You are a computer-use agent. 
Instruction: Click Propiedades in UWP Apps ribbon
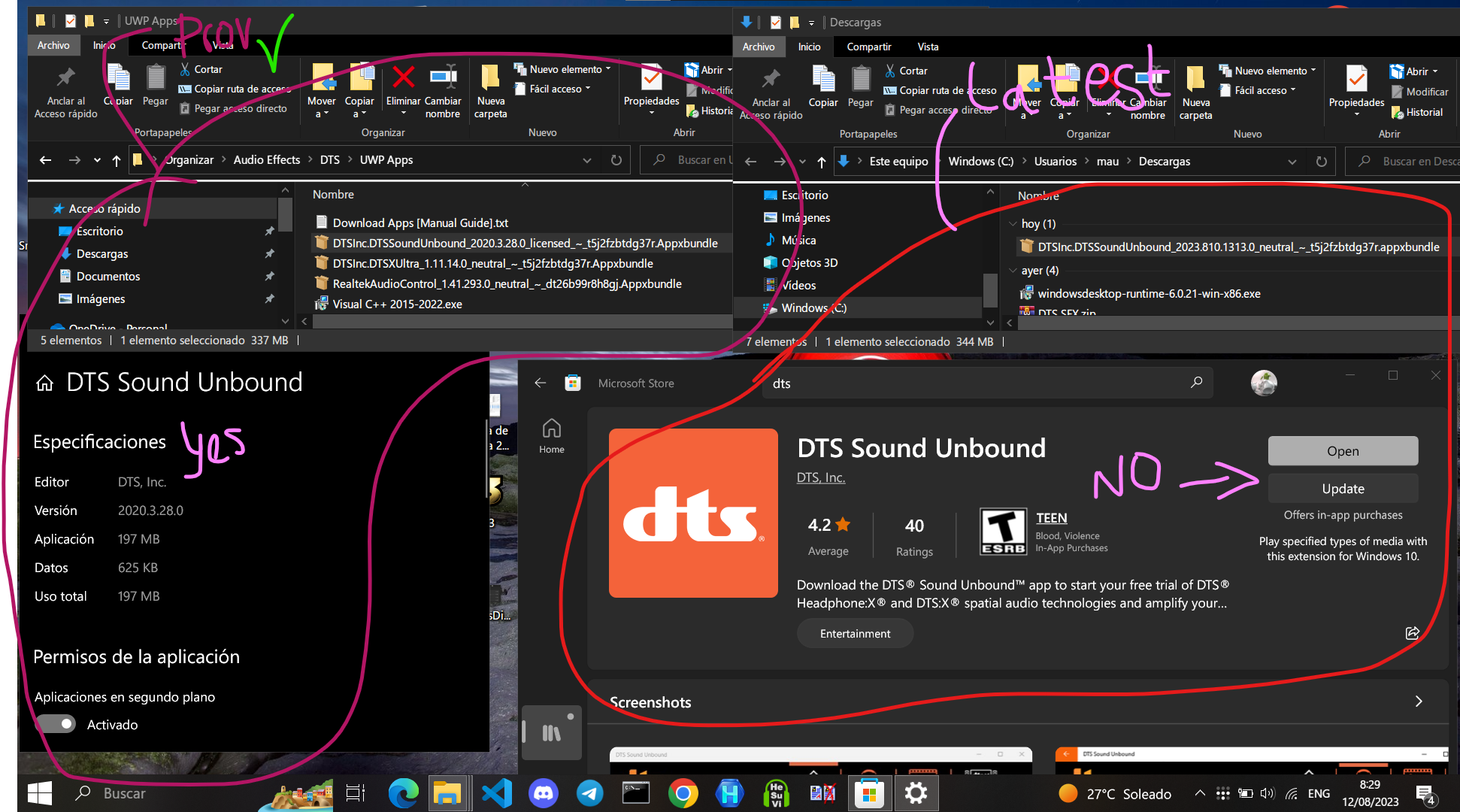tap(651, 89)
